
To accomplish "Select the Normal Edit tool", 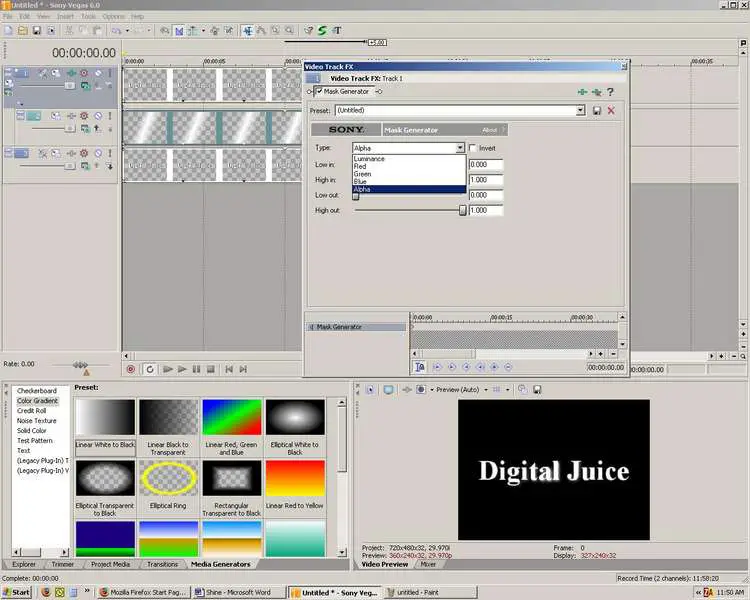I will (247, 31).
